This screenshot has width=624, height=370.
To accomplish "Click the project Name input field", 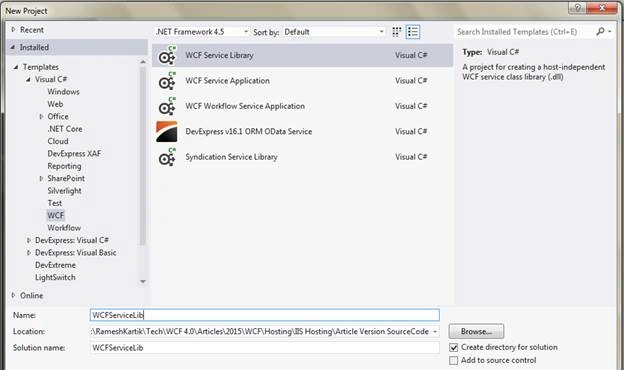I will [265, 315].
